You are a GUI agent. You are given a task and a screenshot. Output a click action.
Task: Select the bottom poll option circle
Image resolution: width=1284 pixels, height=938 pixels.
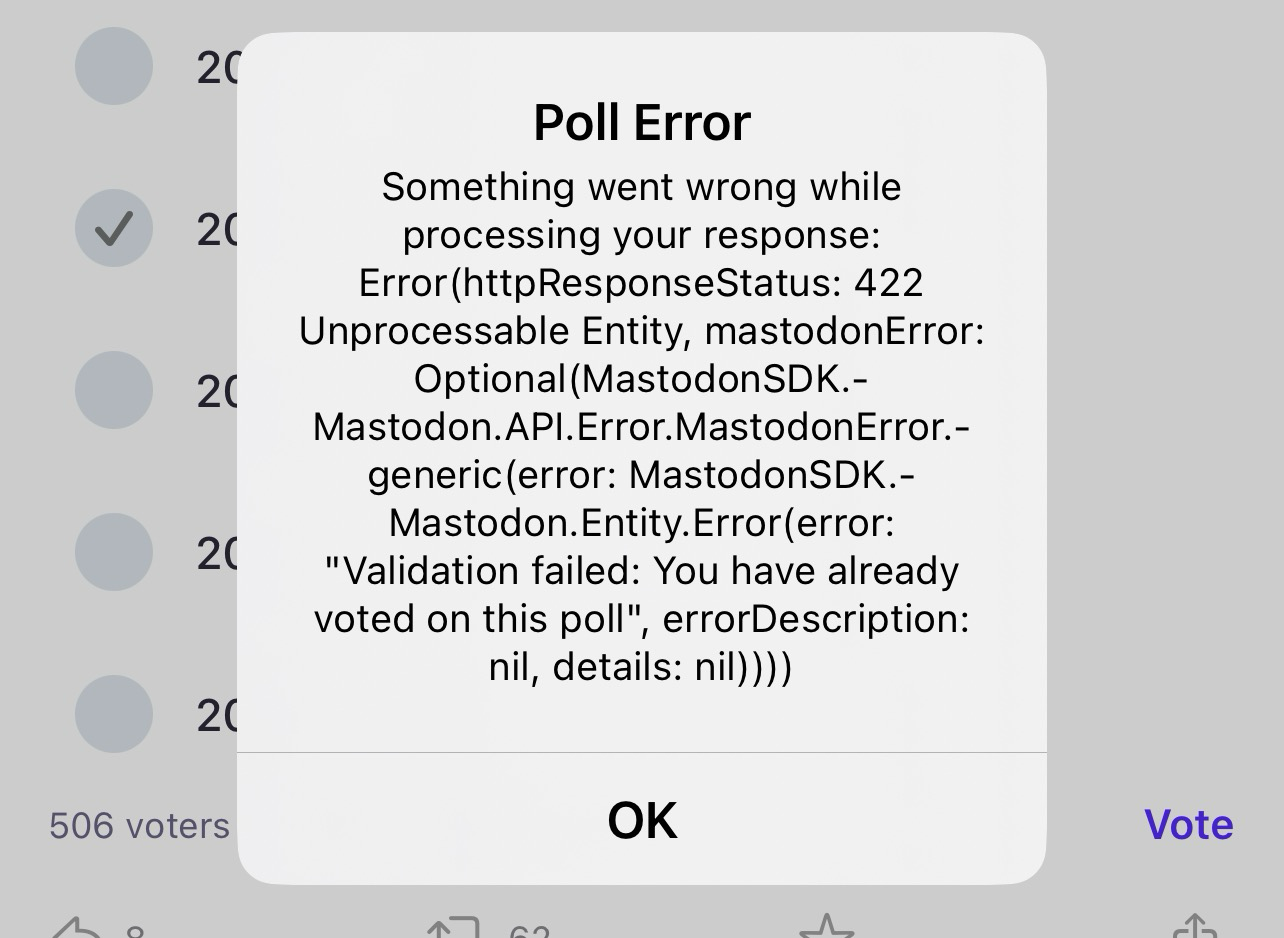[x=114, y=714]
